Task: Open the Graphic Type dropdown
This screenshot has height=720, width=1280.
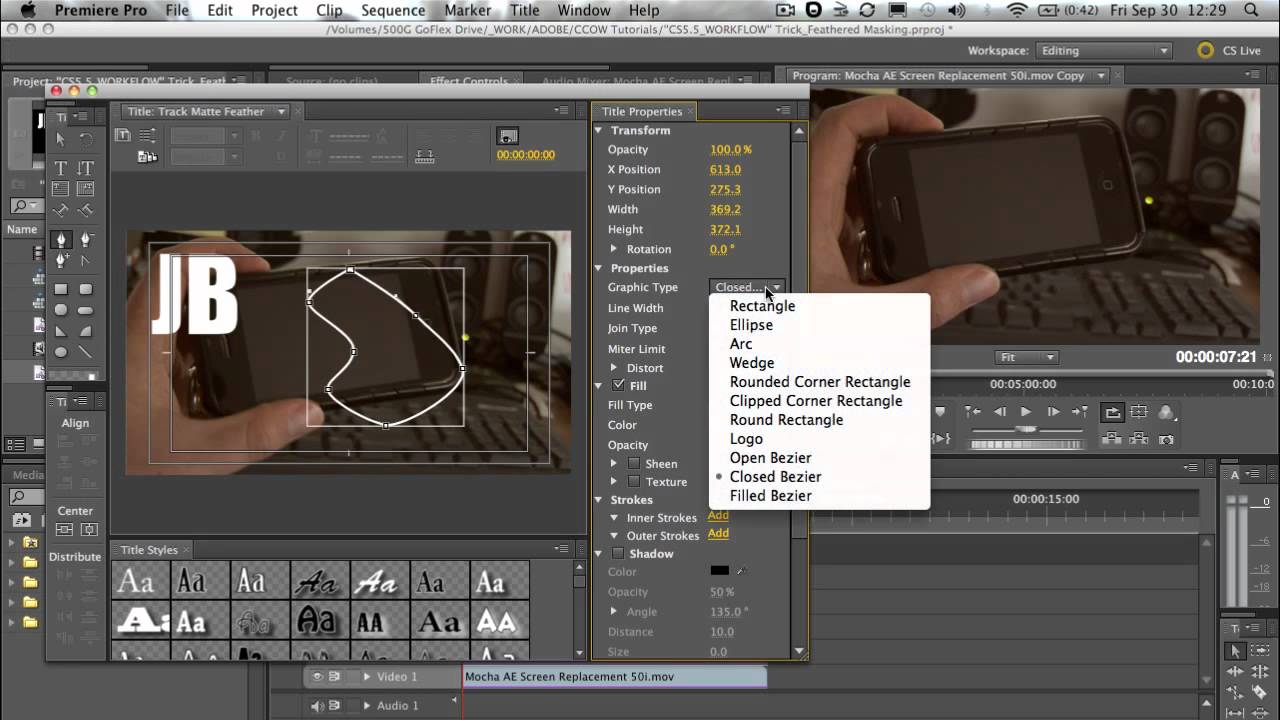Action: coord(746,288)
